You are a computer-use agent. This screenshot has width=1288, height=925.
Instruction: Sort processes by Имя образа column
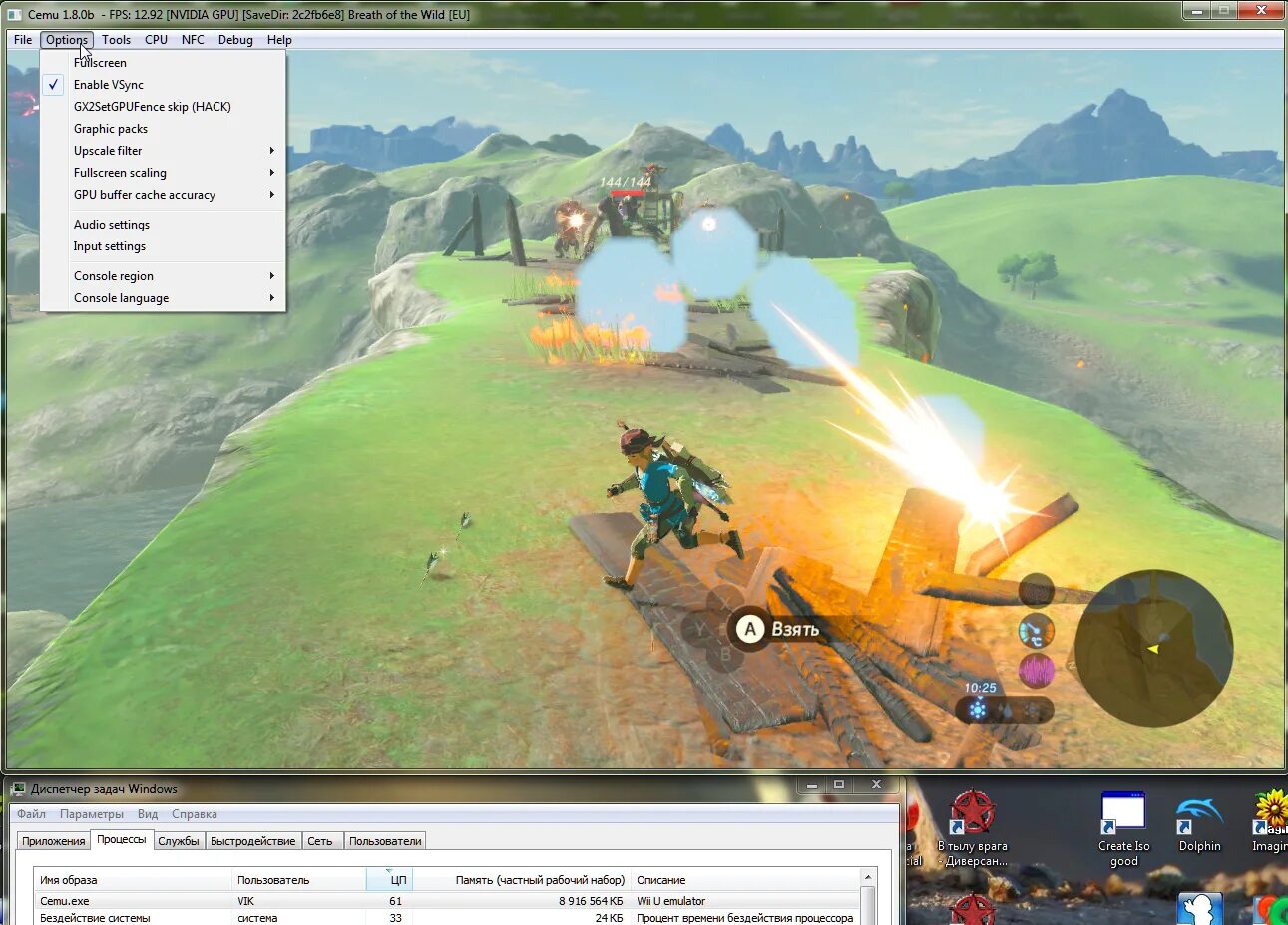pos(133,880)
